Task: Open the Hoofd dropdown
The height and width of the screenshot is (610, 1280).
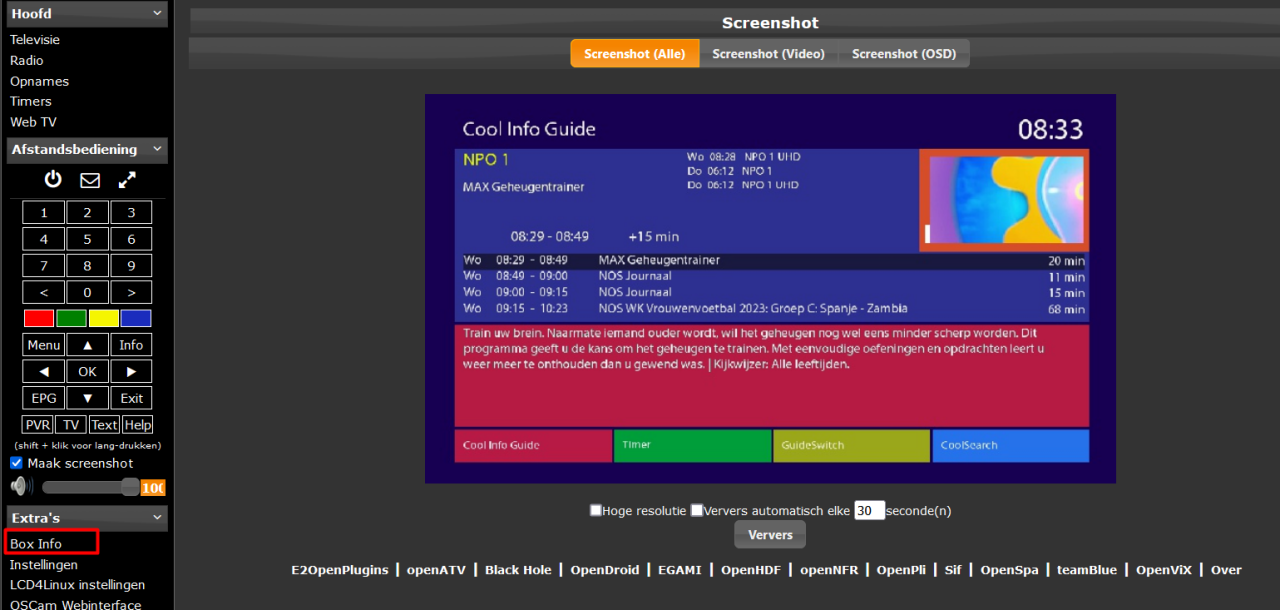Action: click(86, 13)
